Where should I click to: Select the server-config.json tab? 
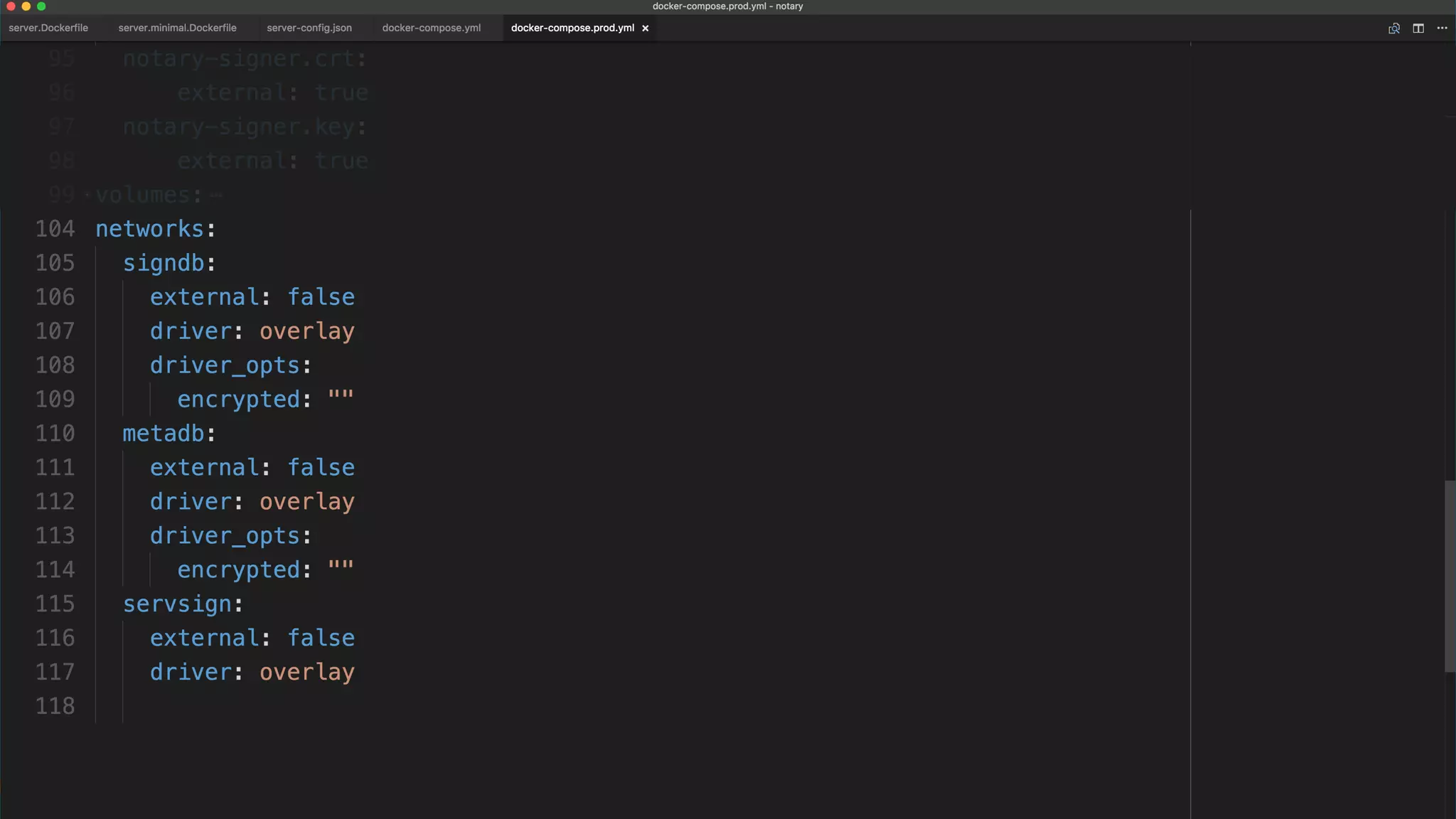[x=309, y=28]
